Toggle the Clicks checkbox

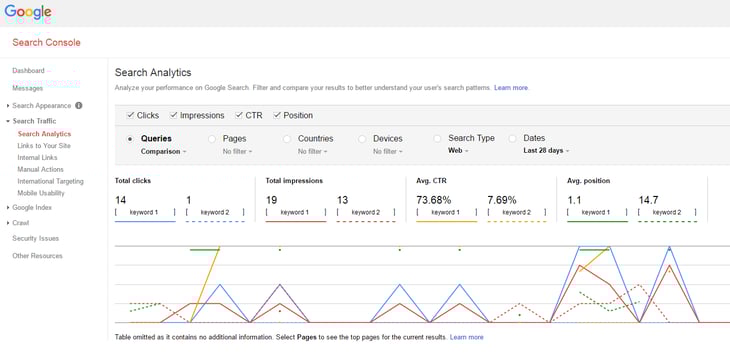tap(130, 115)
